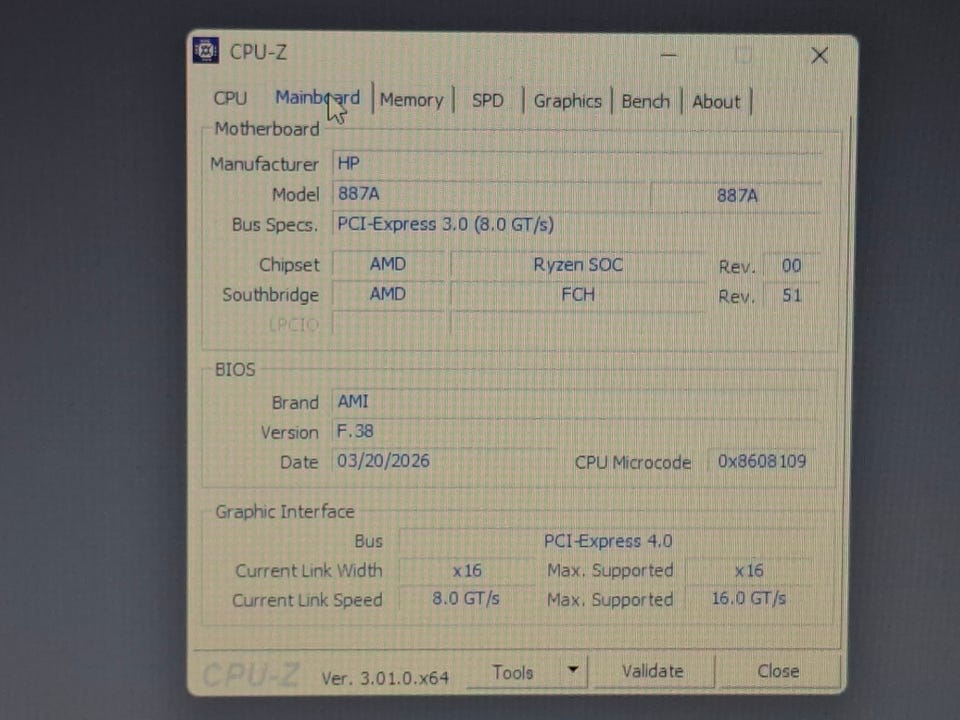Click the Current Link Speed value "8.0 GT/s"

click(x=466, y=599)
